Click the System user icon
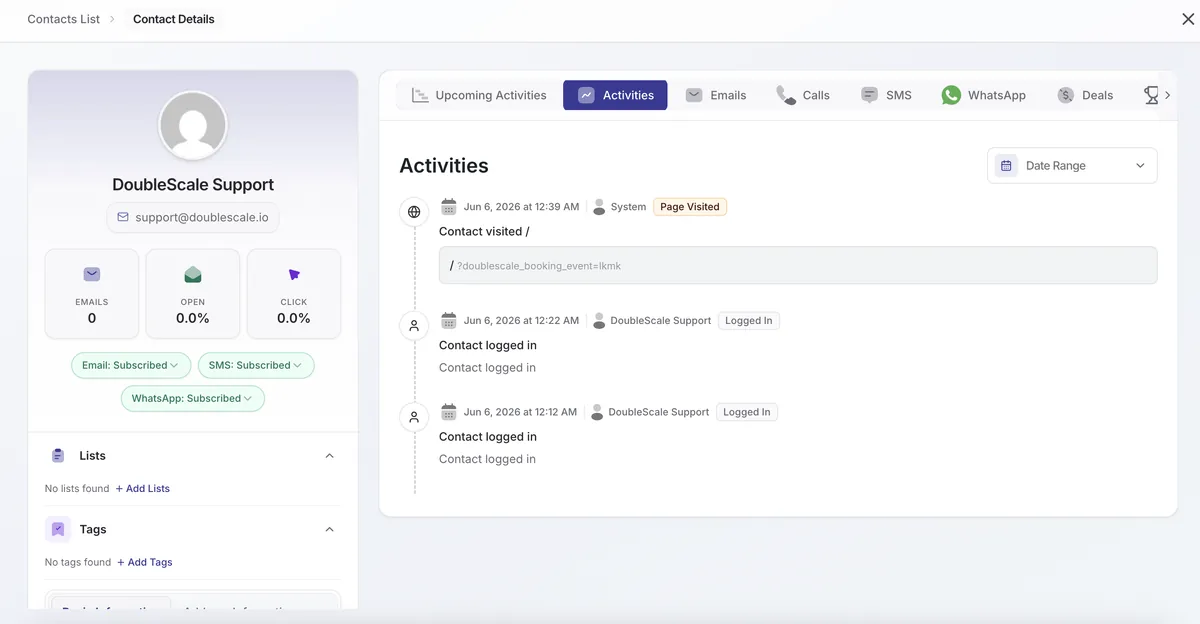The image size is (1200, 624). click(599, 207)
